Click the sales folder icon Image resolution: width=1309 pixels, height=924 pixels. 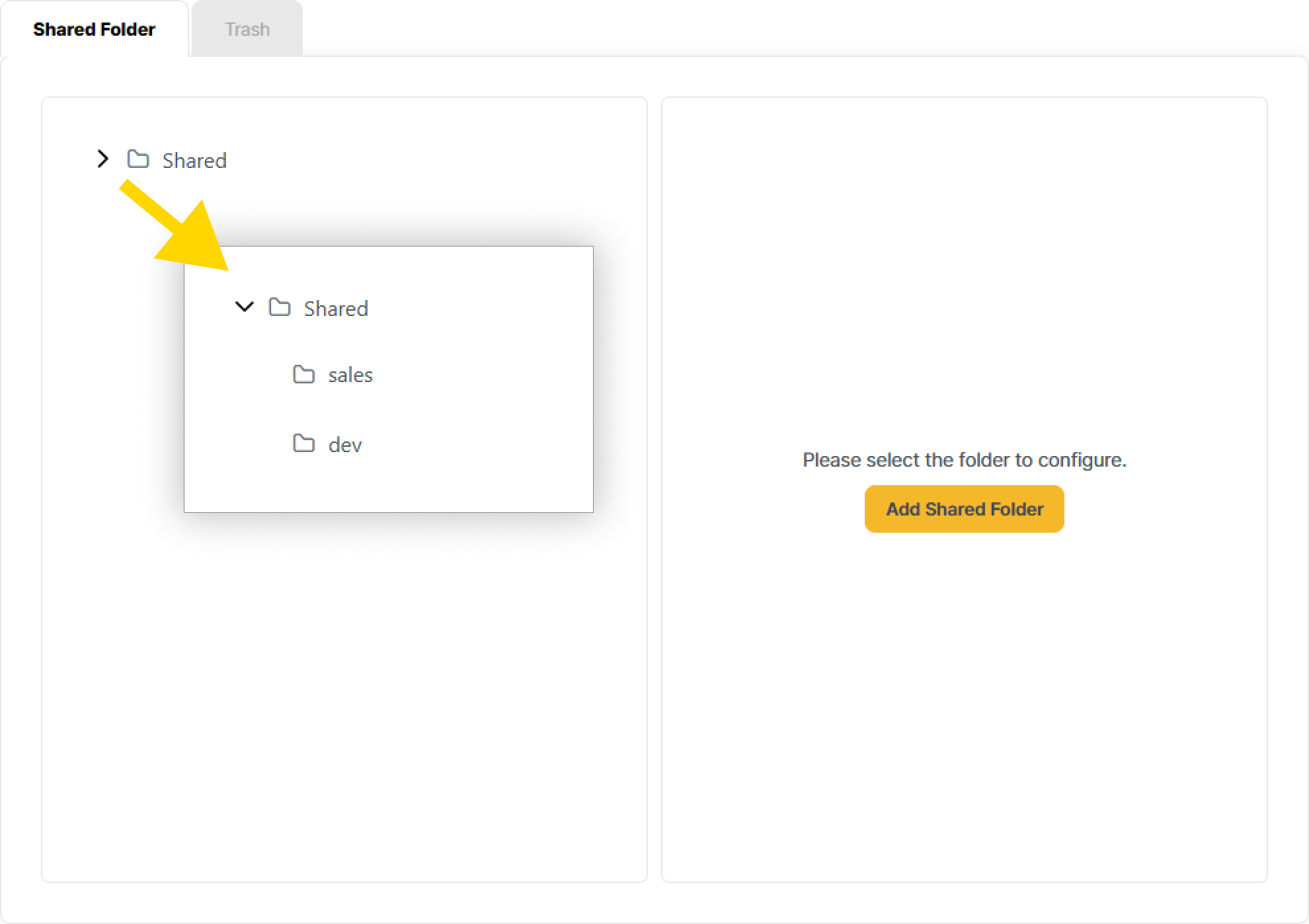304,374
